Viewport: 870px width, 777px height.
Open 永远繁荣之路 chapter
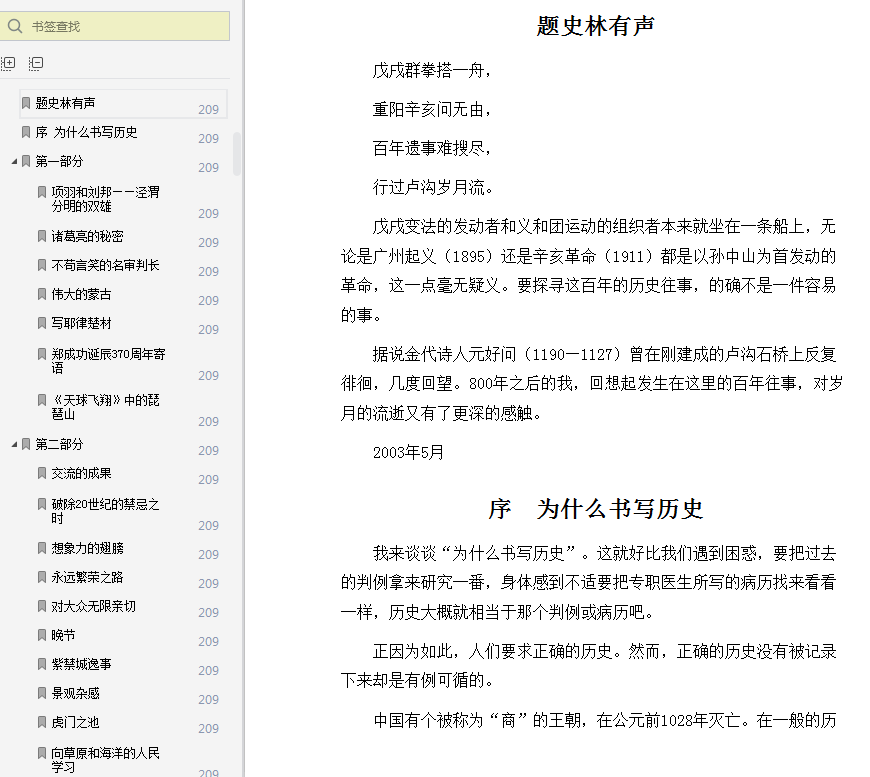pos(87,577)
